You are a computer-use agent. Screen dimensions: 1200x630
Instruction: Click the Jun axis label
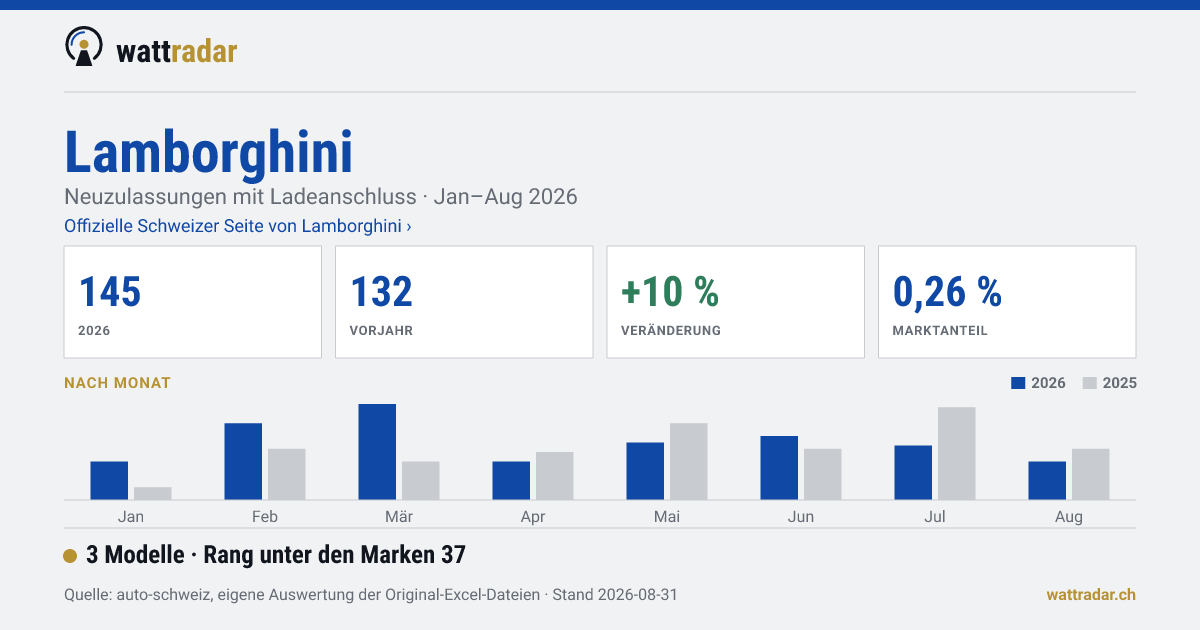coord(801,517)
